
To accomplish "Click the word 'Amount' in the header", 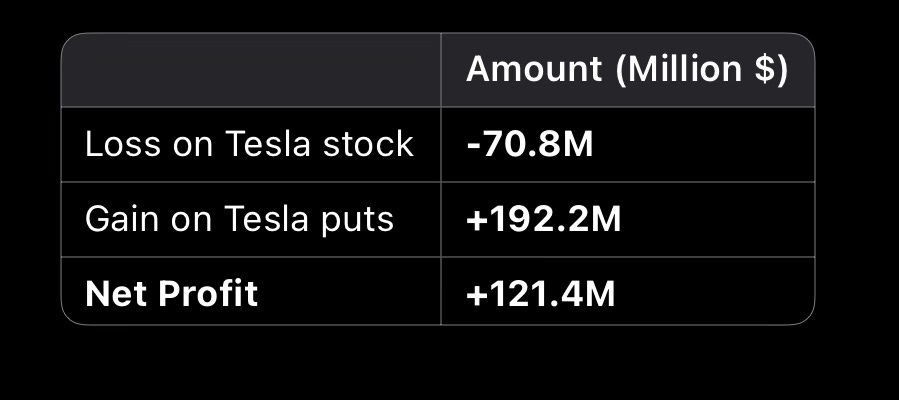I will pos(534,69).
